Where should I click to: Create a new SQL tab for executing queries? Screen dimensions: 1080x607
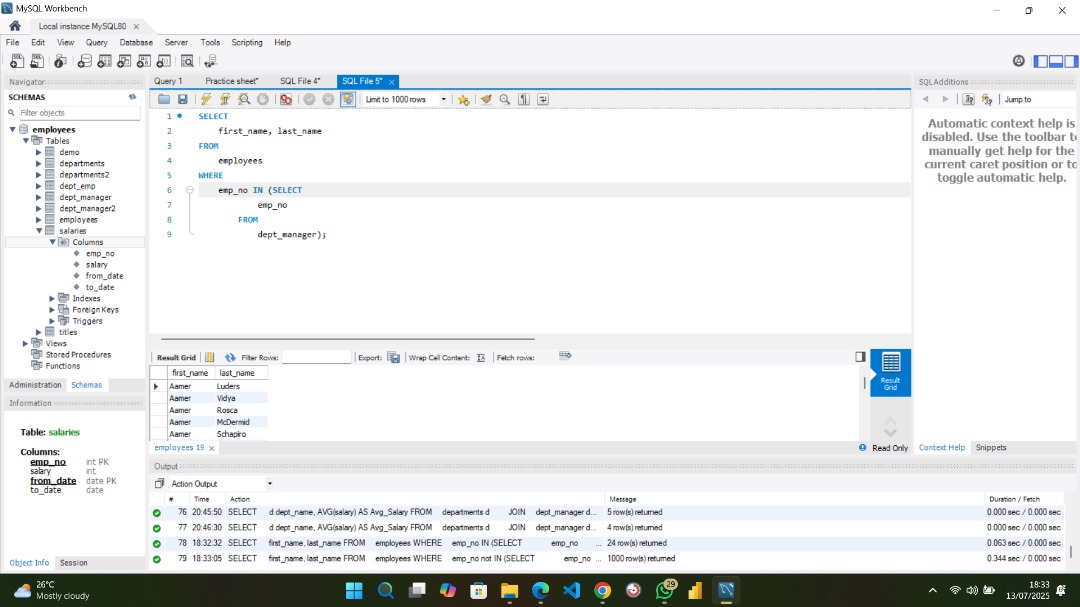(15, 61)
